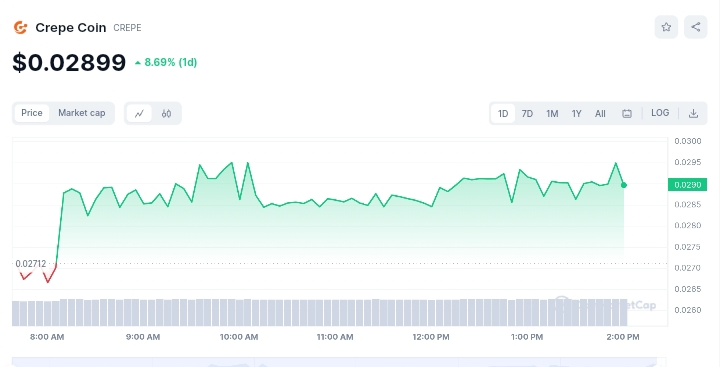Screen dimensions: 720x367
Task: Select the Market cap tab
Action: [82, 113]
